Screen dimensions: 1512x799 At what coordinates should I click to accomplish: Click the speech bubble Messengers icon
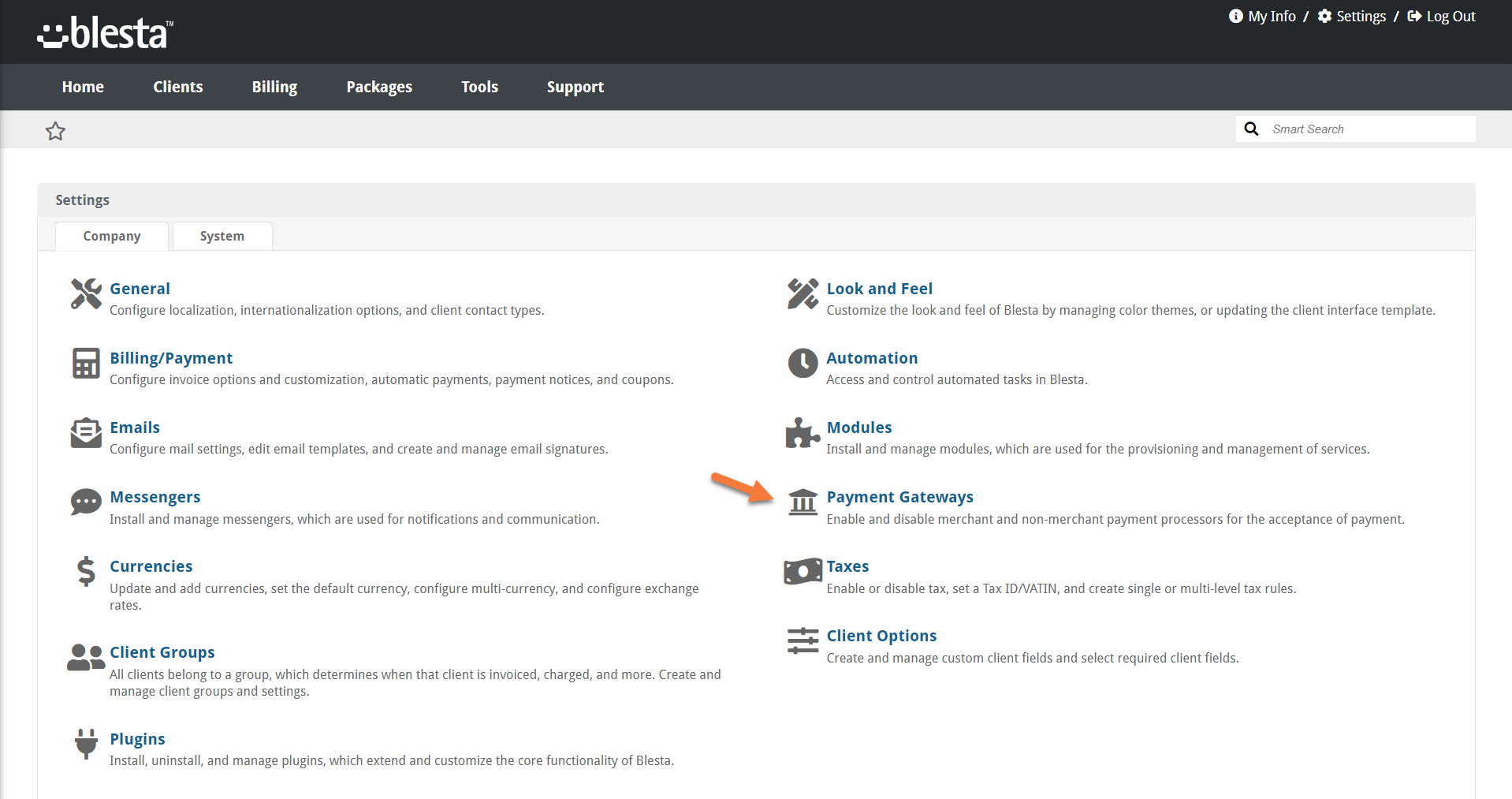pos(86,502)
